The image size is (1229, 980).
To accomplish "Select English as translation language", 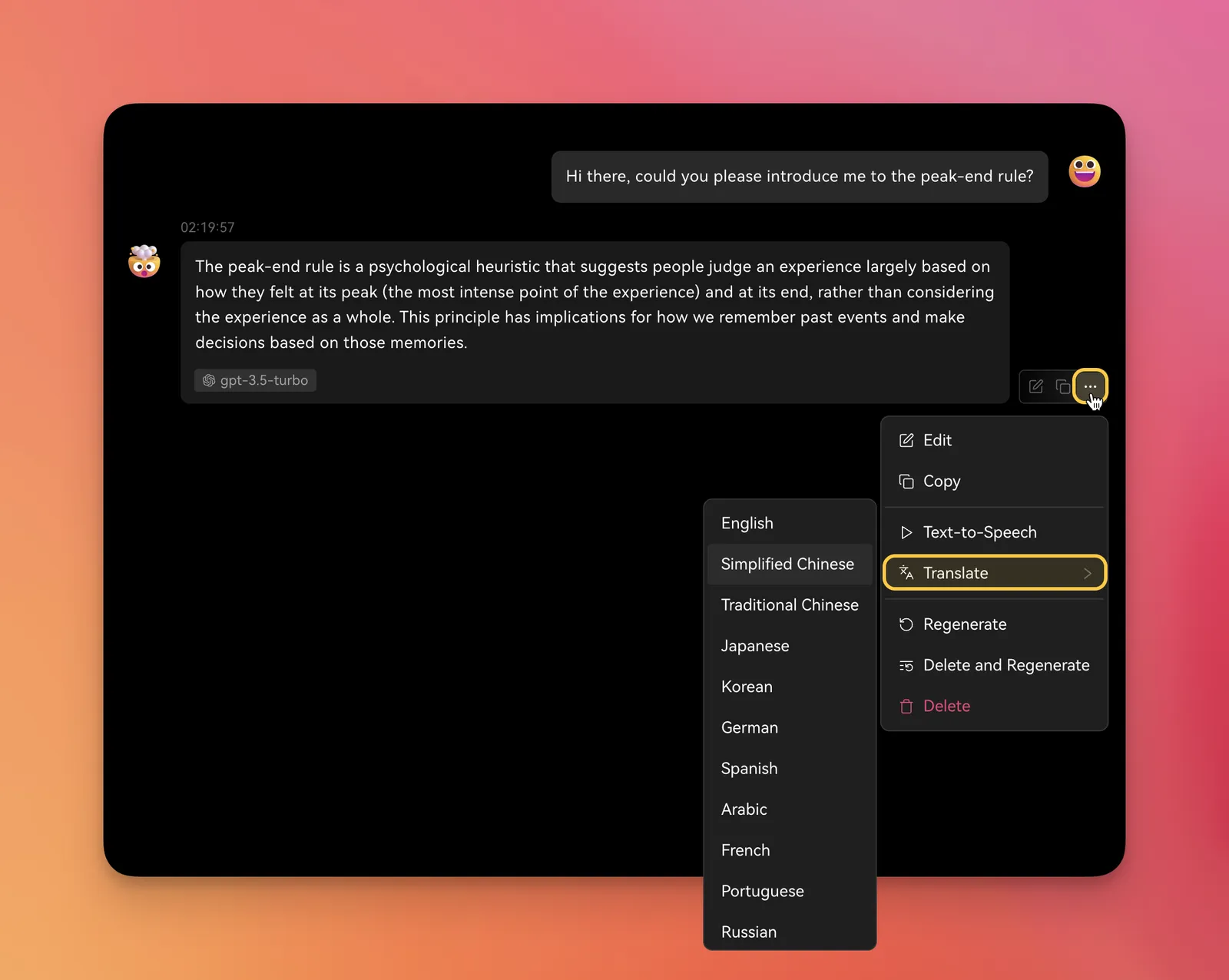I will [747, 523].
